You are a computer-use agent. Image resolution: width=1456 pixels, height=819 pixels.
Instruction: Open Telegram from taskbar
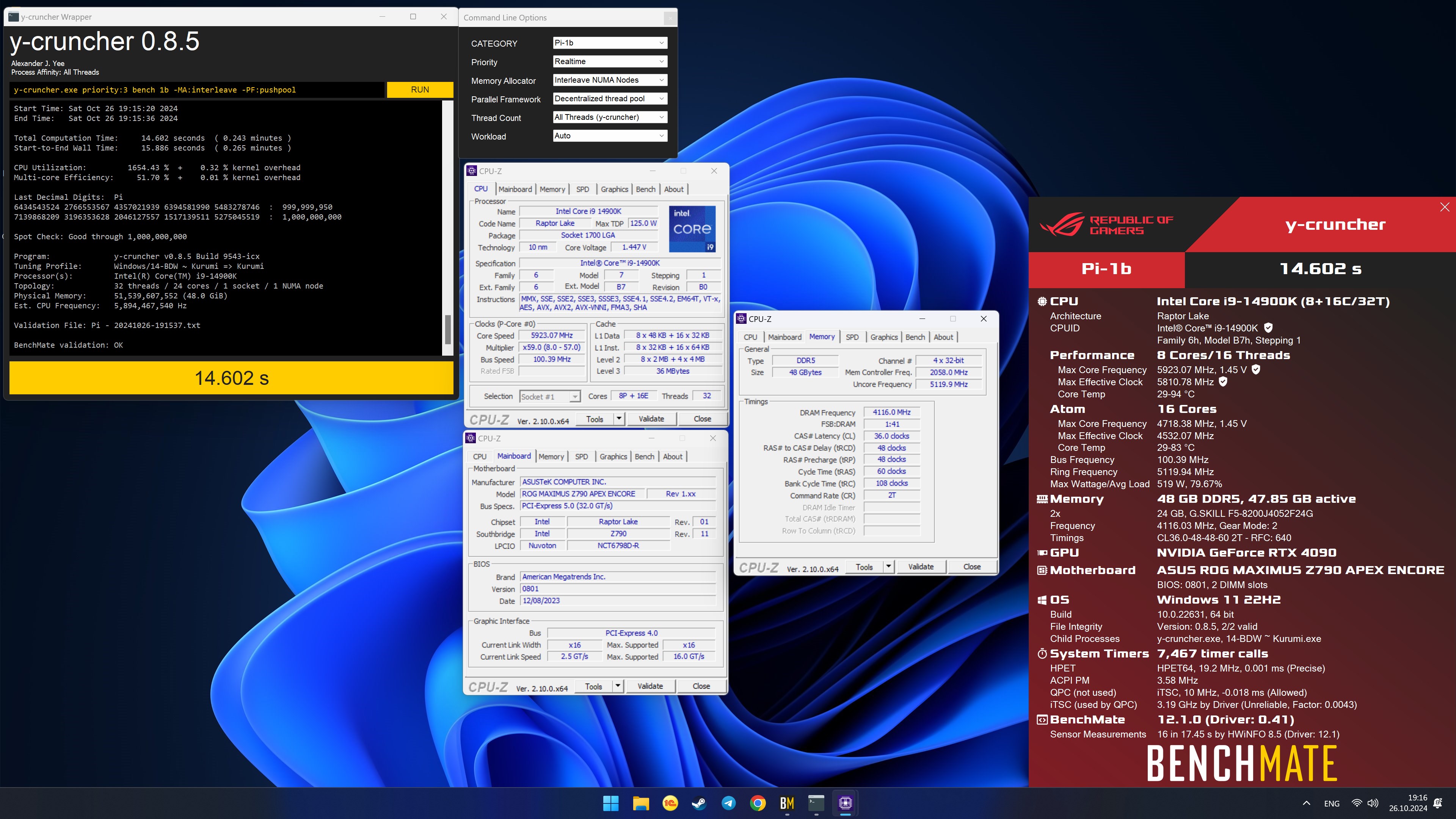coord(728,803)
